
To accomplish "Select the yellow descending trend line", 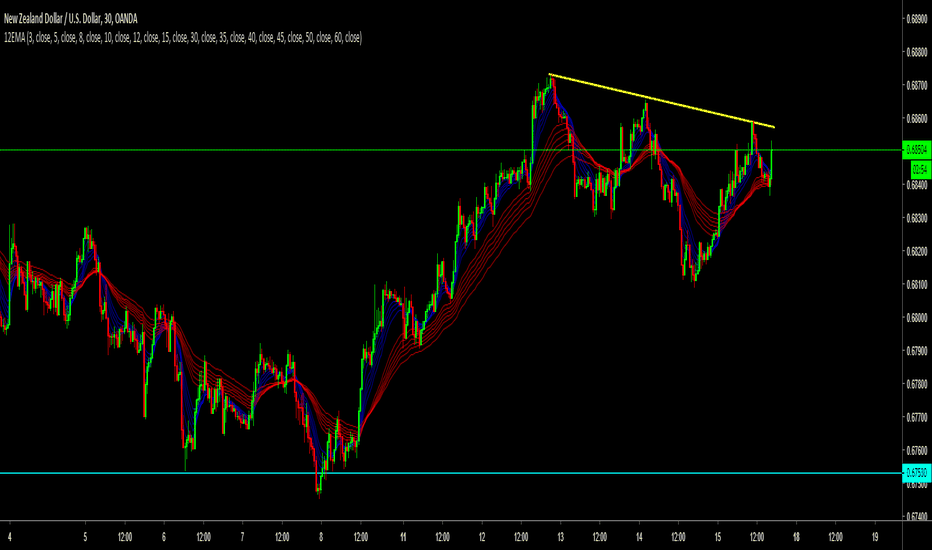I will pyautogui.click(x=661, y=100).
